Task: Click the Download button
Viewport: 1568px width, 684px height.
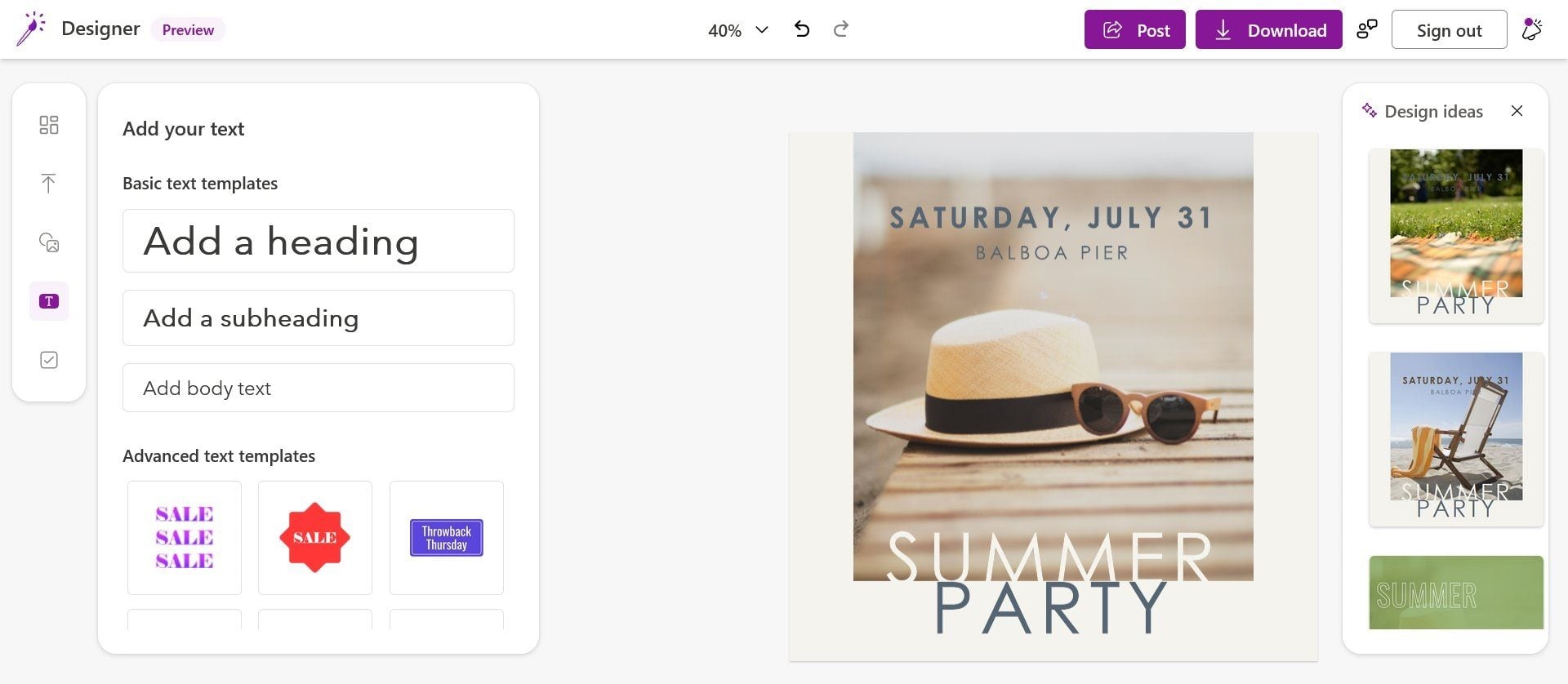Action: [1268, 30]
